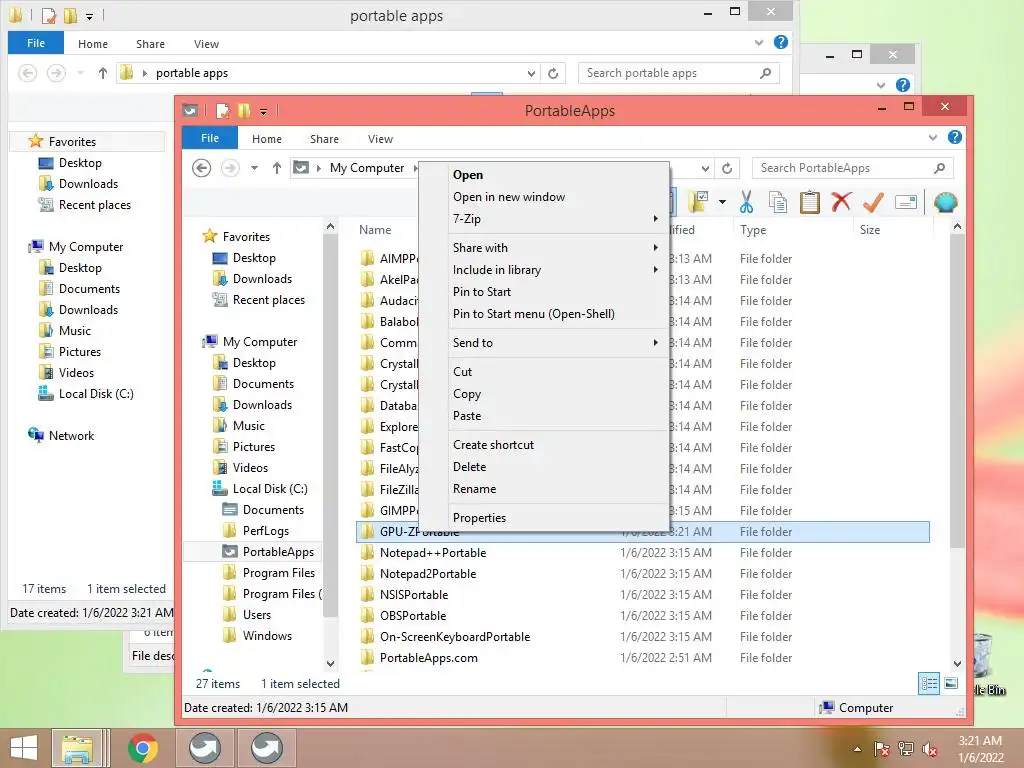Click Up arrow in PortableApps window

pos(277,168)
